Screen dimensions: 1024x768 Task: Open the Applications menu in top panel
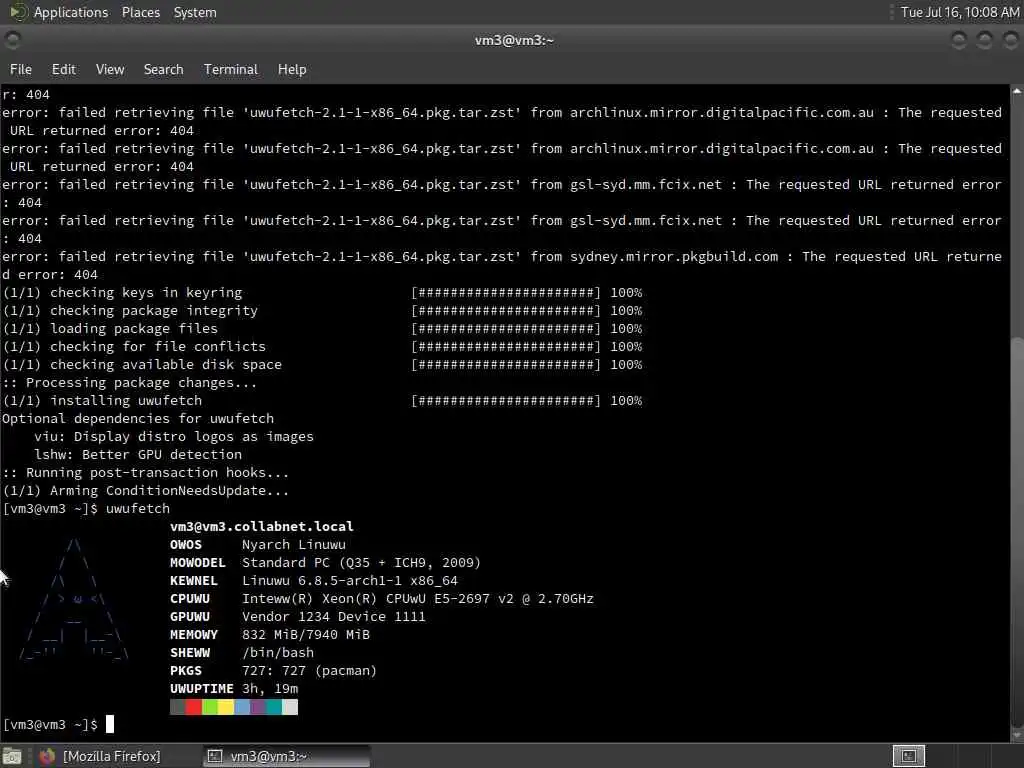click(71, 12)
